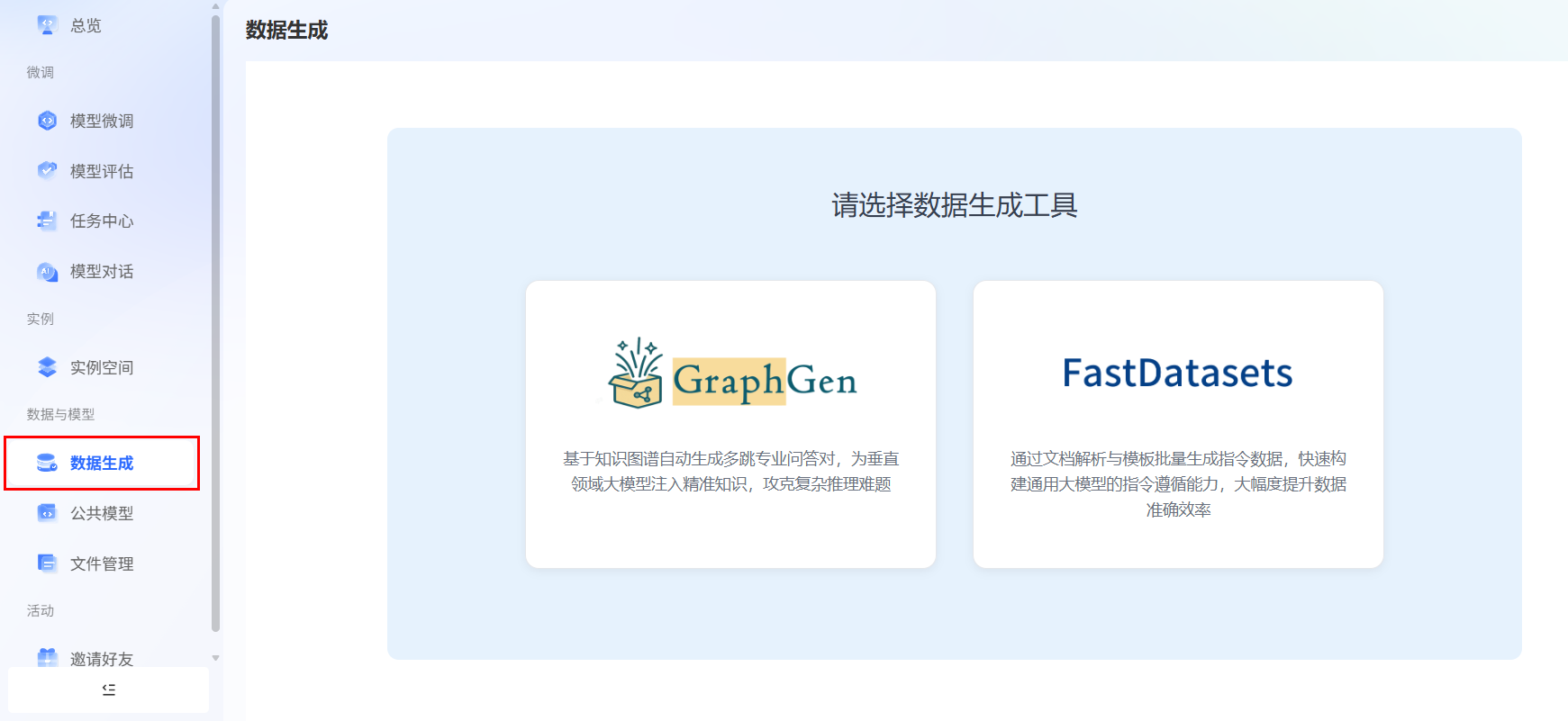Click the 模型对话 AI chat icon
Screen dimensions: 1568x721
point(47,271)
